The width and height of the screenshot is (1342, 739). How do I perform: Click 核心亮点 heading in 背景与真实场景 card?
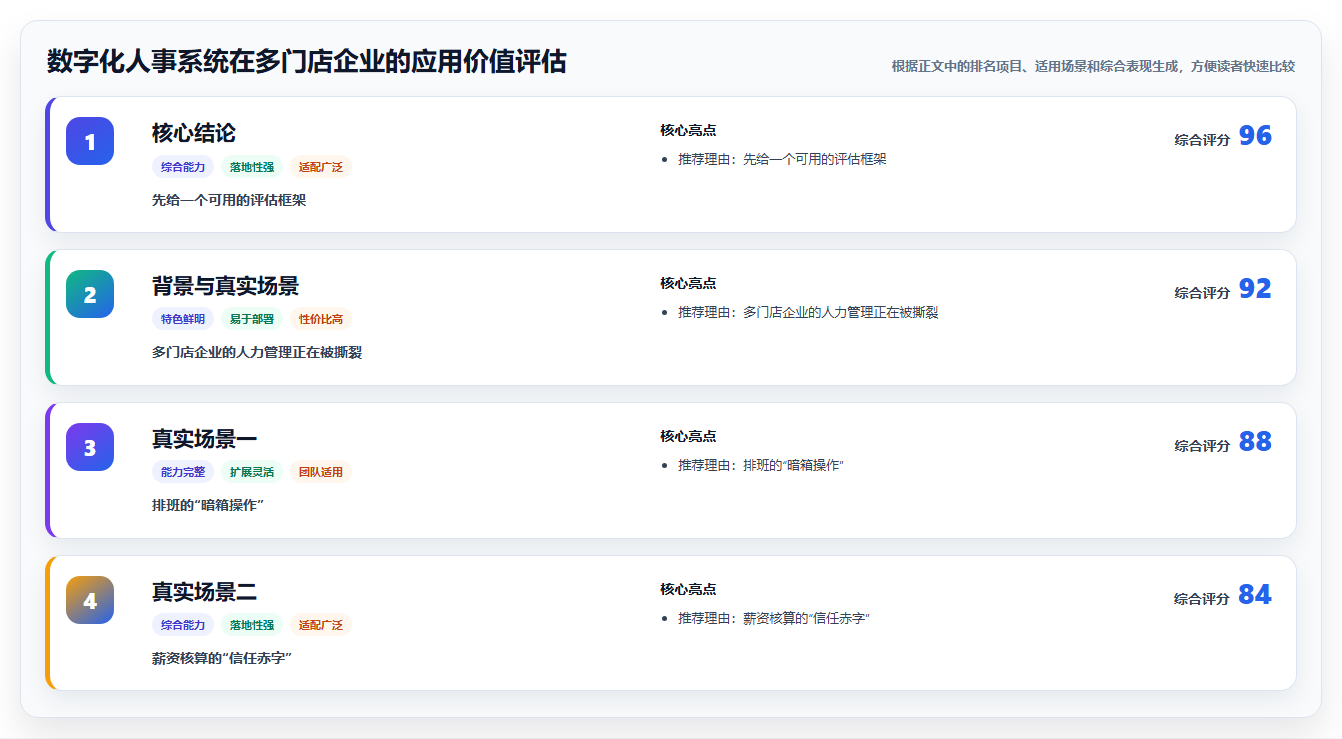(688, 283)
